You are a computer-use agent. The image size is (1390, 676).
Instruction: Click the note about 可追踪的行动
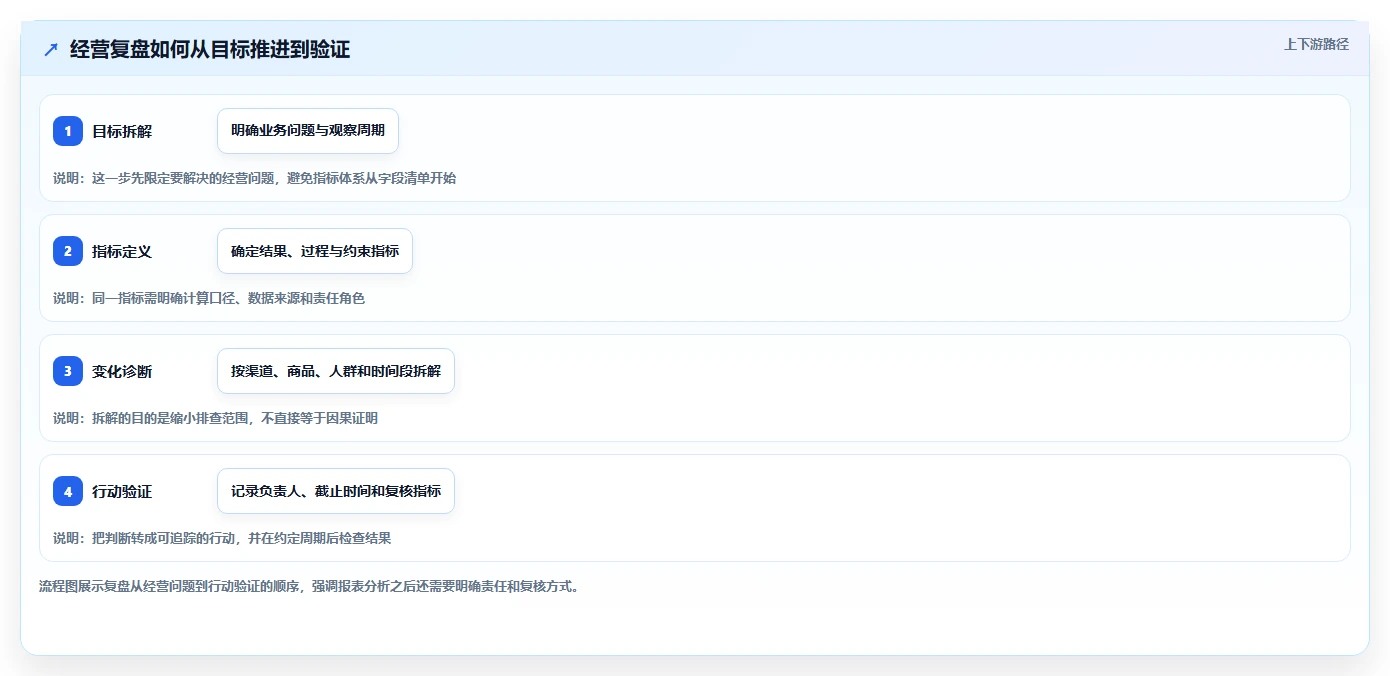[x=222, y=538]
